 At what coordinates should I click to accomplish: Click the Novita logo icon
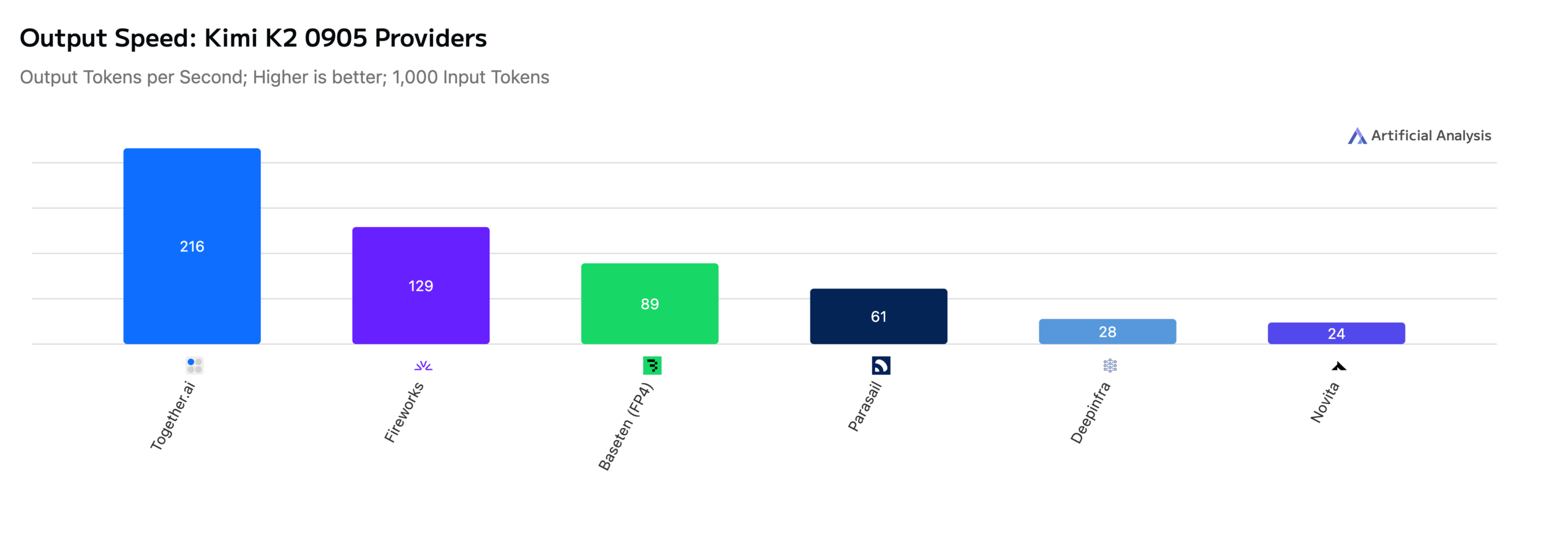point(1339,366)
